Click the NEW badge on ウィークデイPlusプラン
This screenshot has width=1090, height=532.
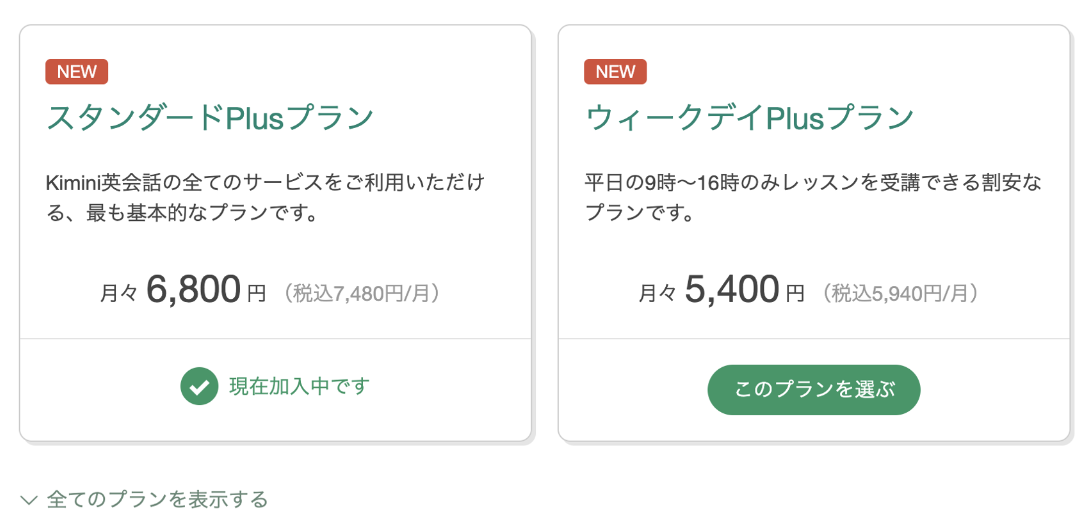tap(615, 72)
